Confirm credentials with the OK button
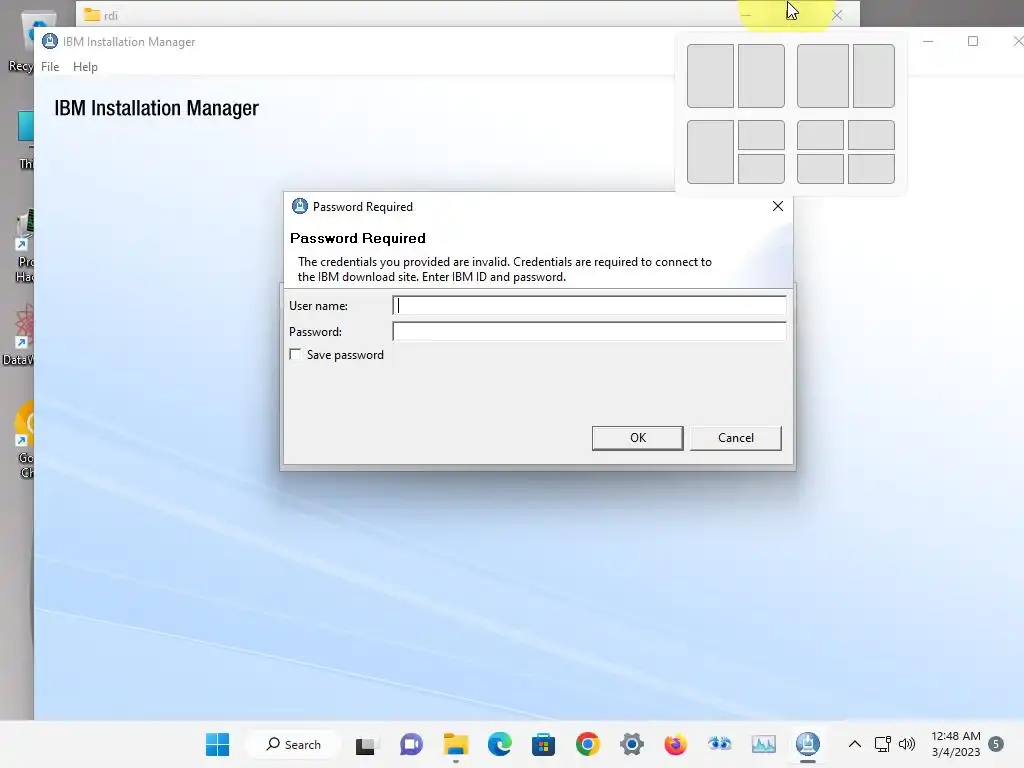 click(637, 438)
